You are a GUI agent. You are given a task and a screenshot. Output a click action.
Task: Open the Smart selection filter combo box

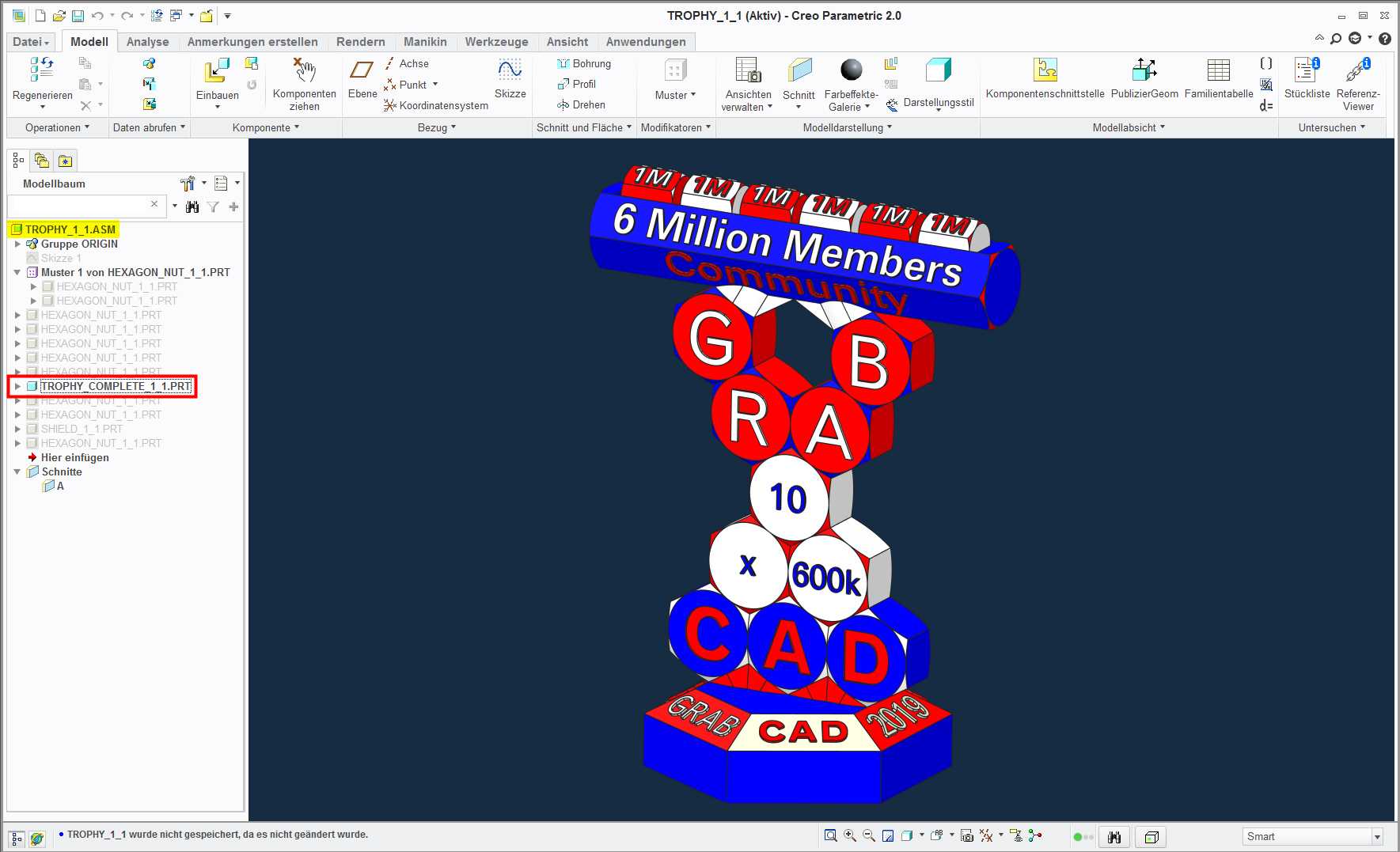click(1312, 836)
